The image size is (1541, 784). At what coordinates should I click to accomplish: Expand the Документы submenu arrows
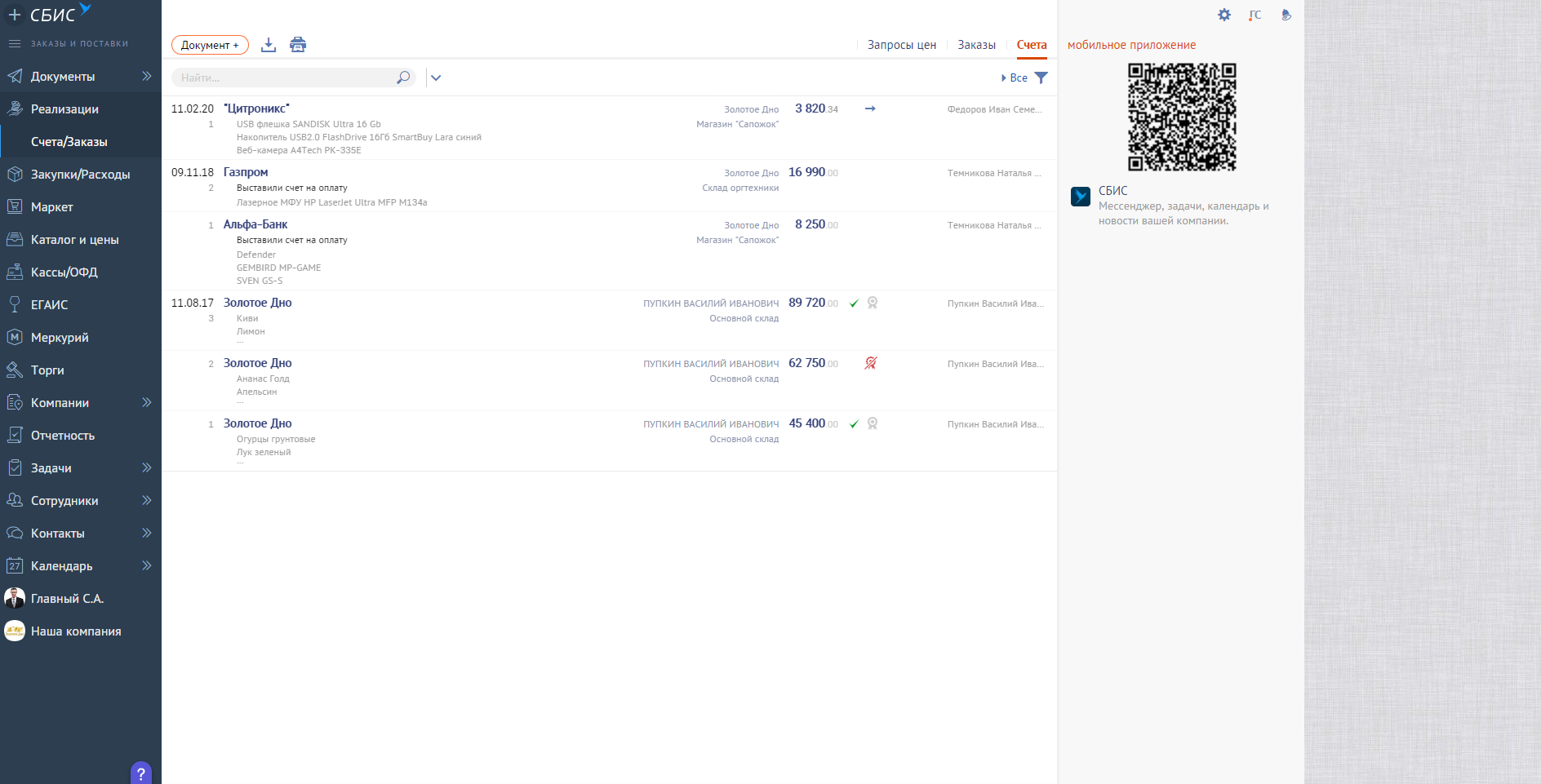147,76
